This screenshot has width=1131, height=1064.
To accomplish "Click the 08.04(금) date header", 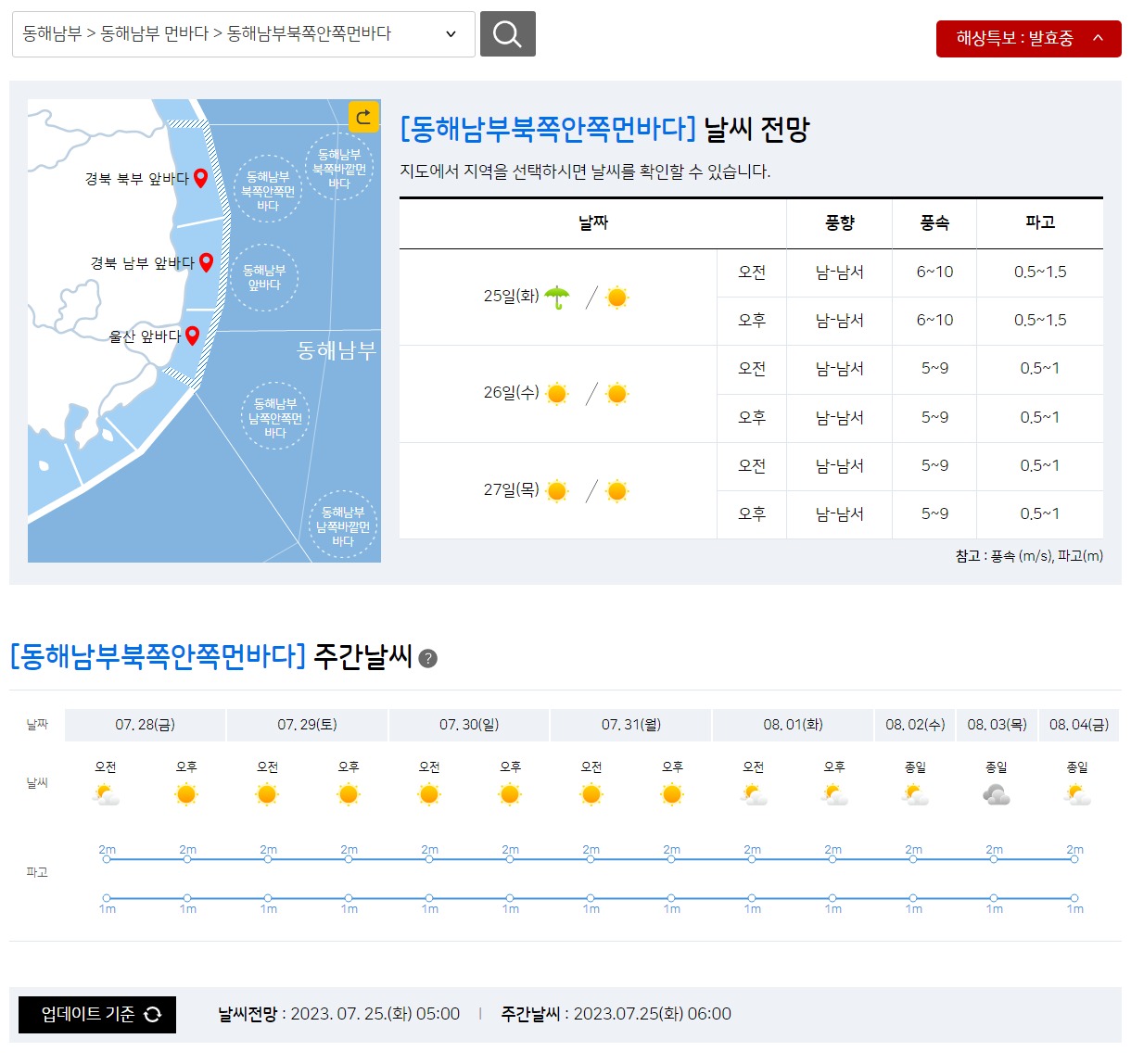I will (x=1079, y=725).
